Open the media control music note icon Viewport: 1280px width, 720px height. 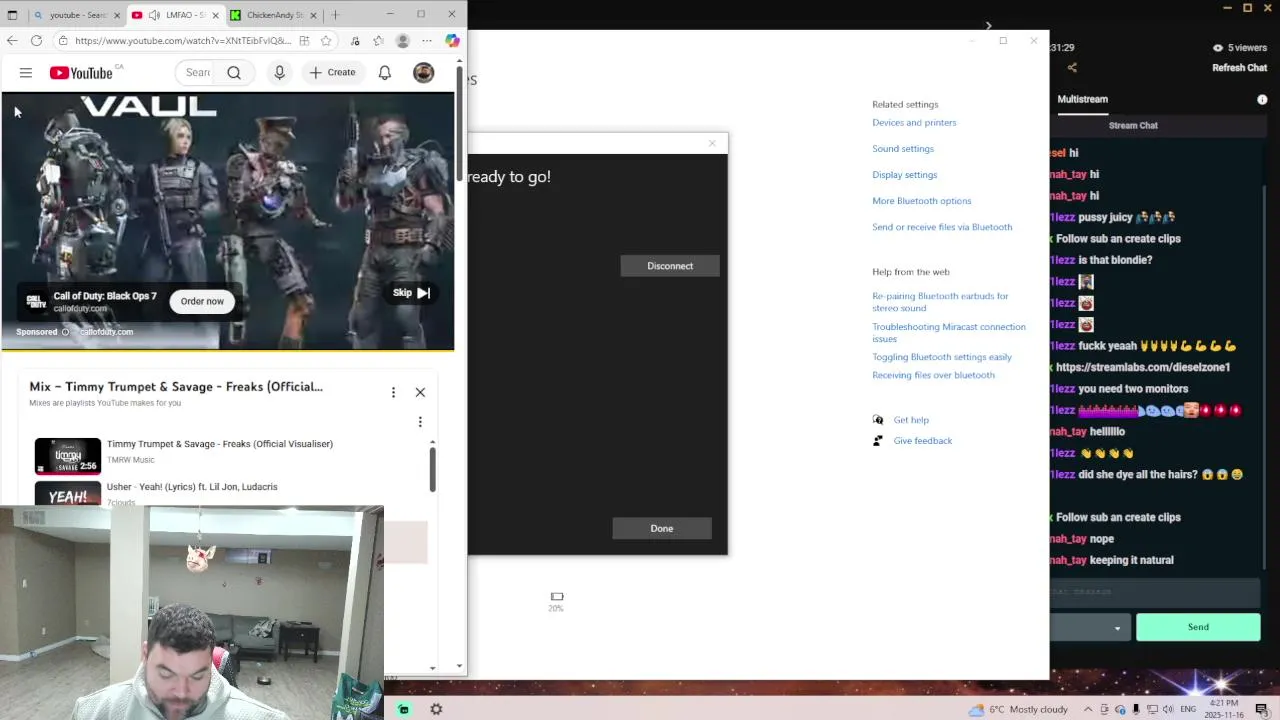click(355, 41)
